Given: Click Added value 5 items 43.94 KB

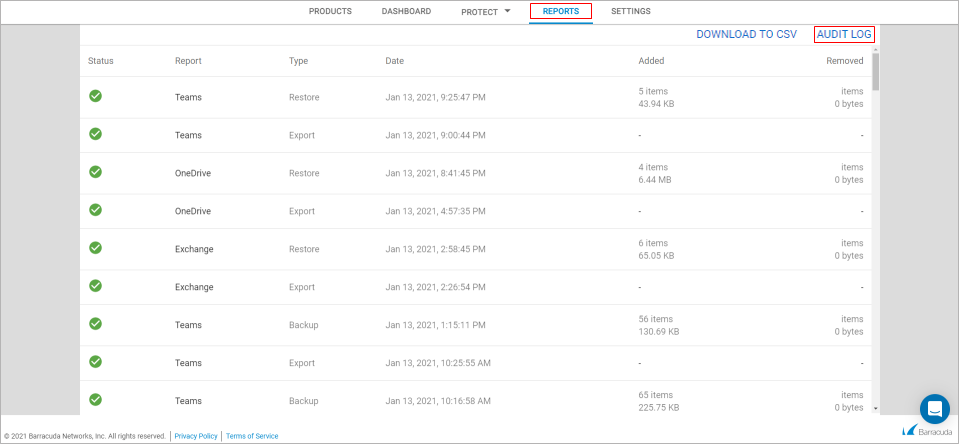Looking at the screenshot, I should point(656,97).
